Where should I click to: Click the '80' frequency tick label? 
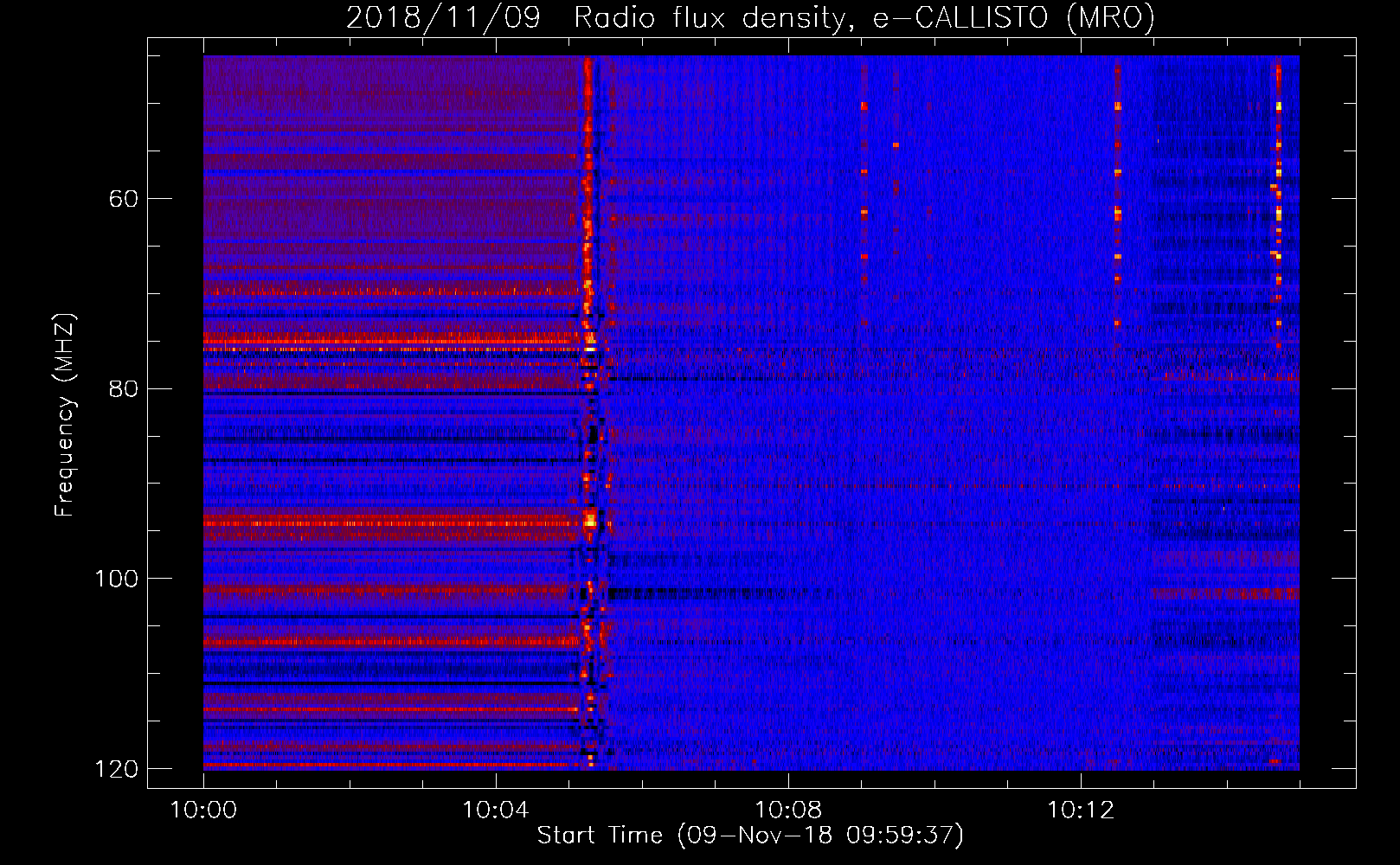pyautogui.click(x=124, y=388)
